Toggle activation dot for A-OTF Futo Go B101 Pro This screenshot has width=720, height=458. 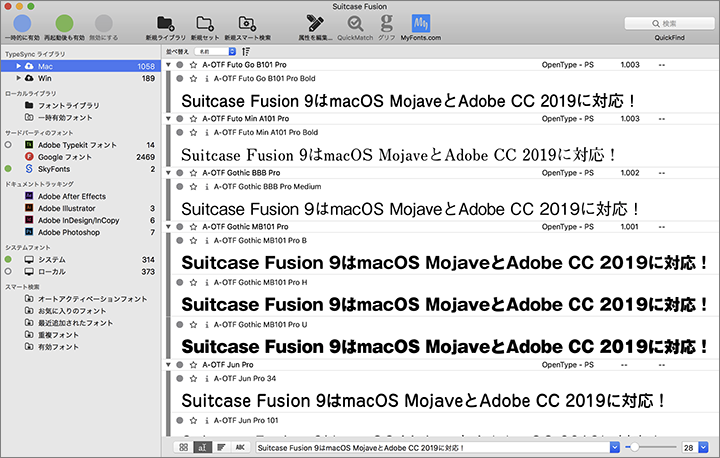(x=180, y=65)
